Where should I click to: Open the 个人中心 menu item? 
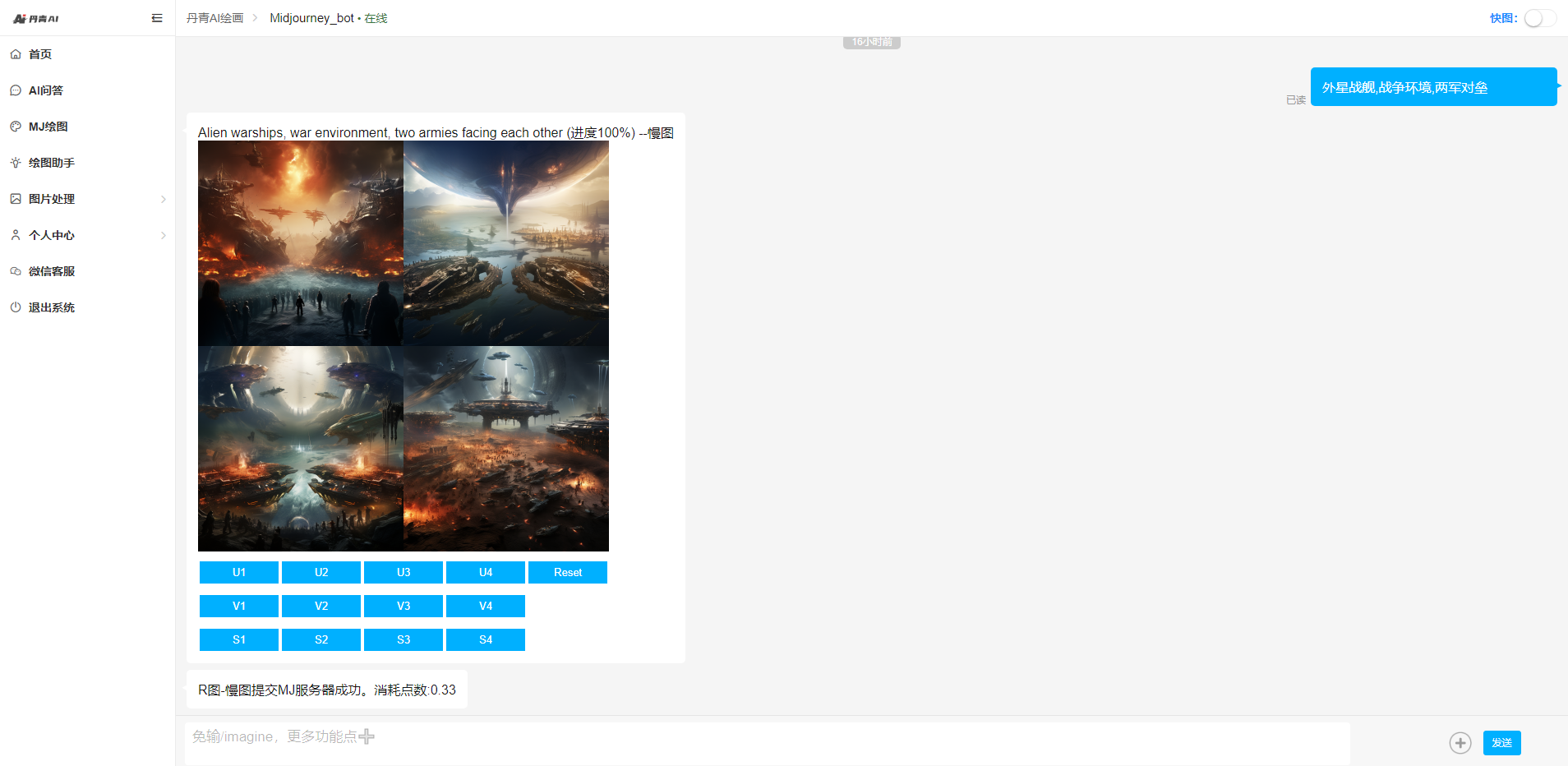pos(52,235)
